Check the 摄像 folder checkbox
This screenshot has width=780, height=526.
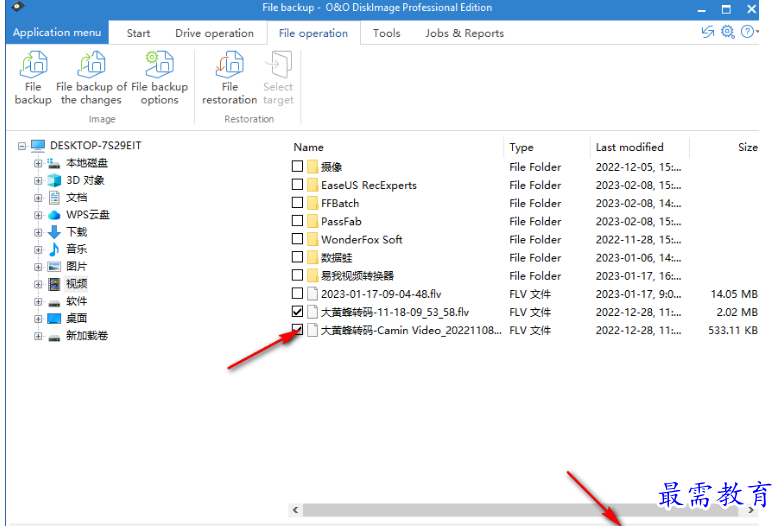(297, 166)
